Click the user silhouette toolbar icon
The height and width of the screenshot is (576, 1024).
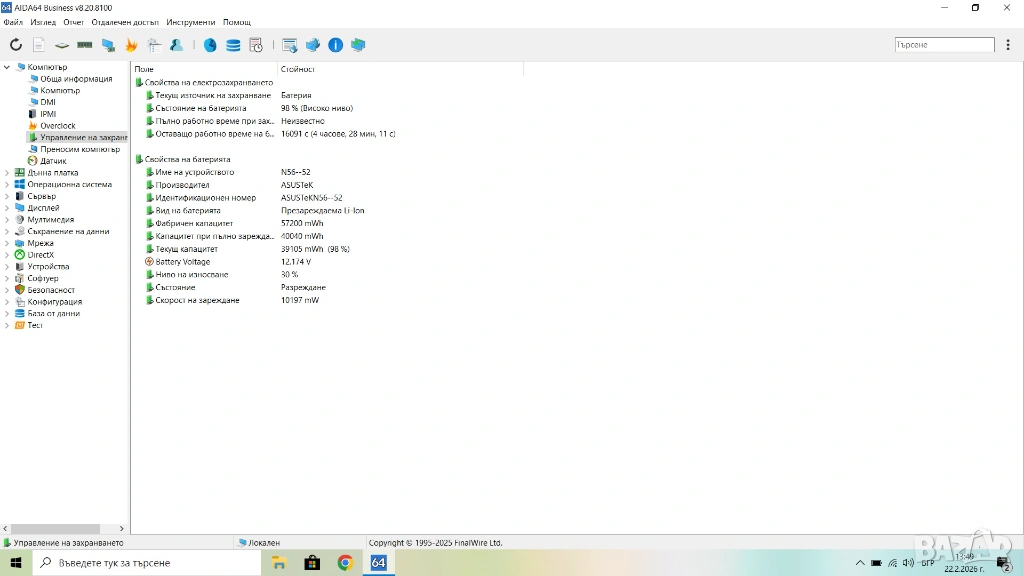tap(177, 45)
